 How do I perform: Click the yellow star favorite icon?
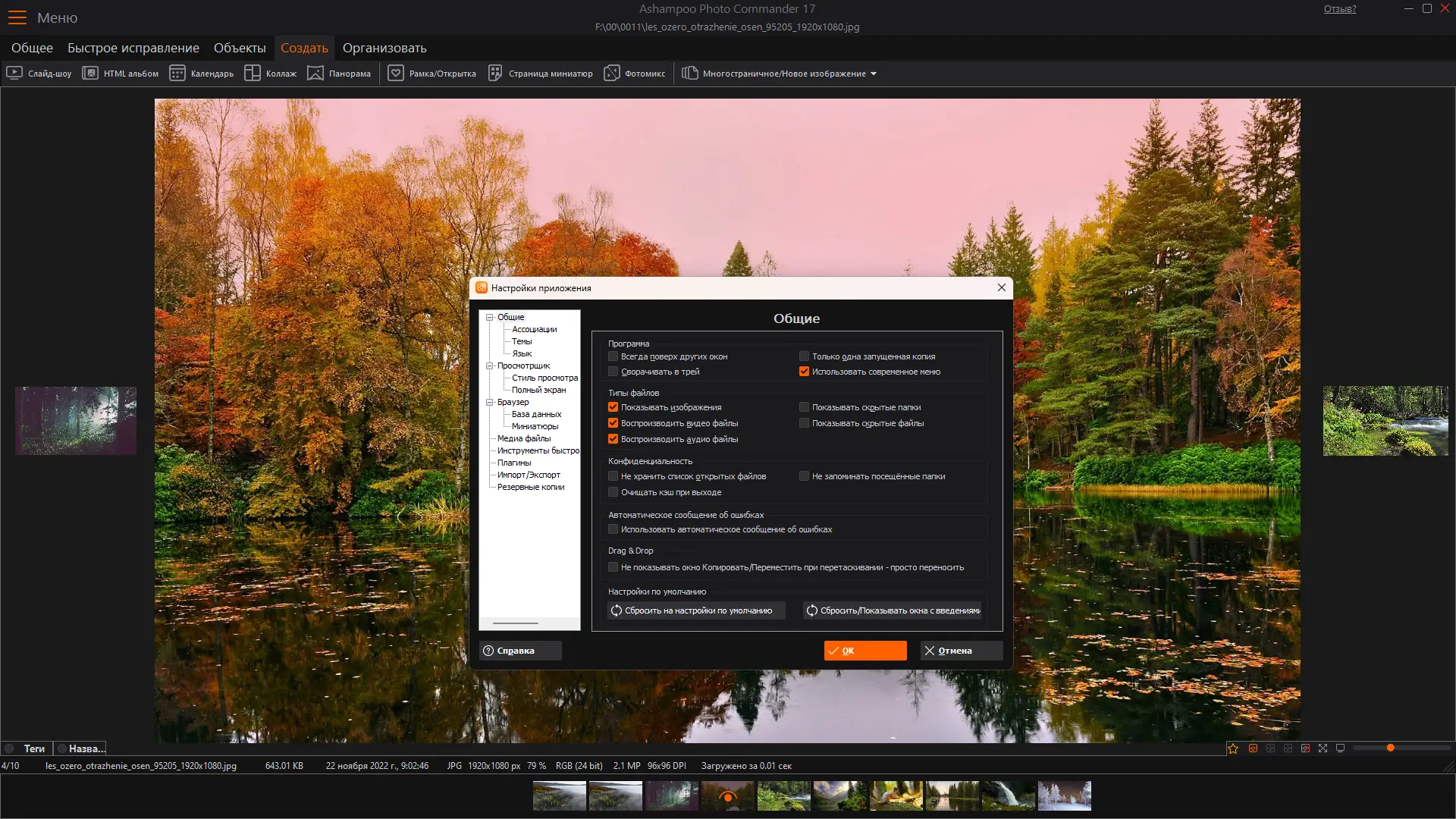coord(1233,748)
